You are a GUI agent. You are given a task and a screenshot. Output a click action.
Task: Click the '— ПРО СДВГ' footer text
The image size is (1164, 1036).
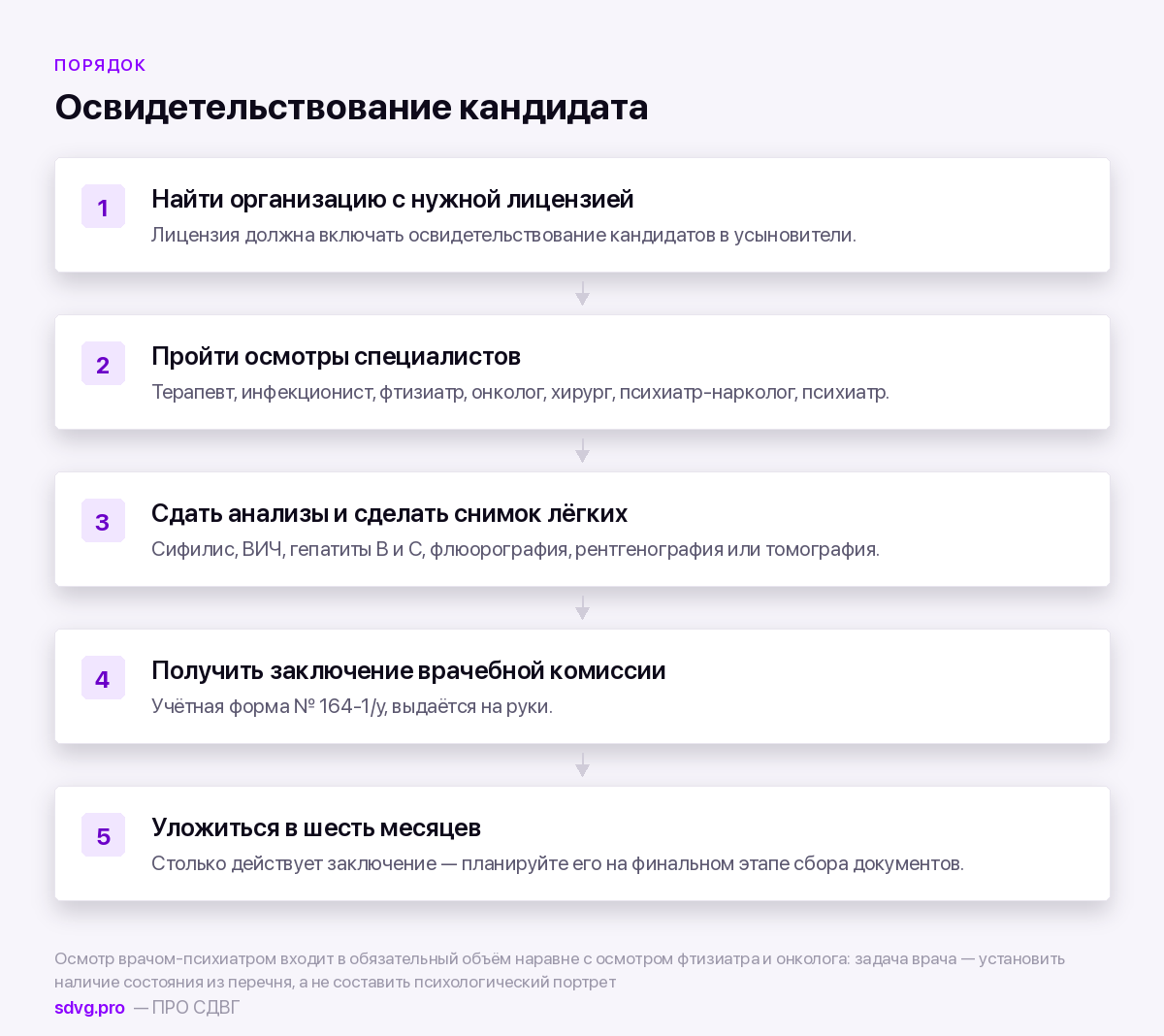[186, 1008]
